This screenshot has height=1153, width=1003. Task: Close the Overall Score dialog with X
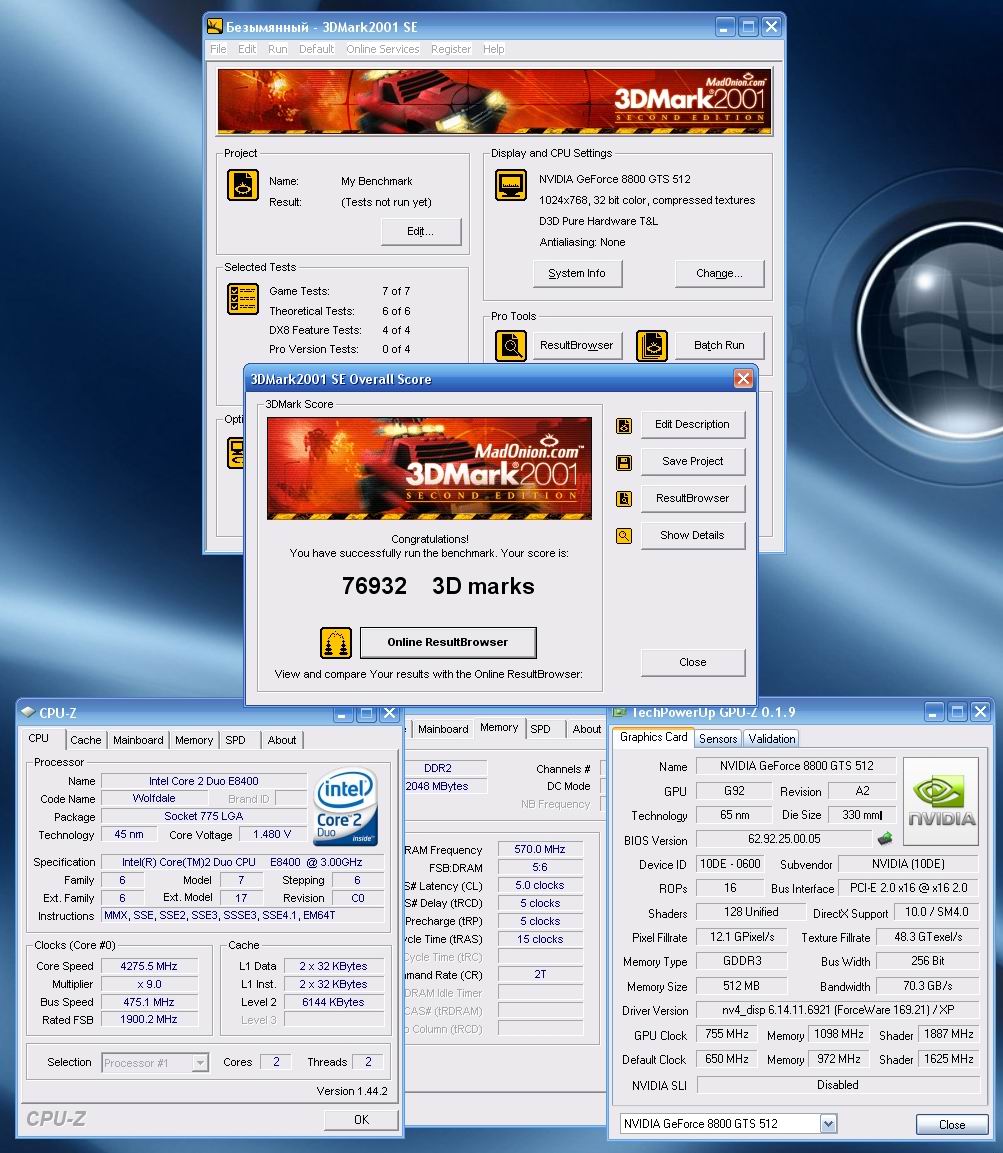click(743, 379)
